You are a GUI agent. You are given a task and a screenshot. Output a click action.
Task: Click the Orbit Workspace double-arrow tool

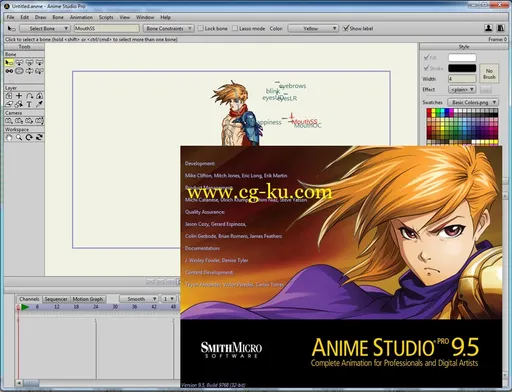[39, 137]
